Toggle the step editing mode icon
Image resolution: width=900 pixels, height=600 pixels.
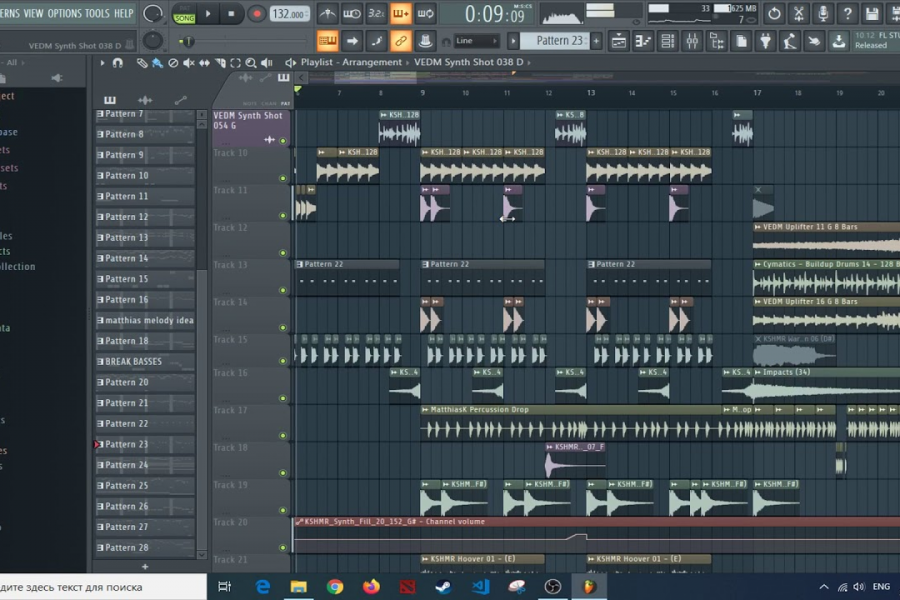pos(377,41)
